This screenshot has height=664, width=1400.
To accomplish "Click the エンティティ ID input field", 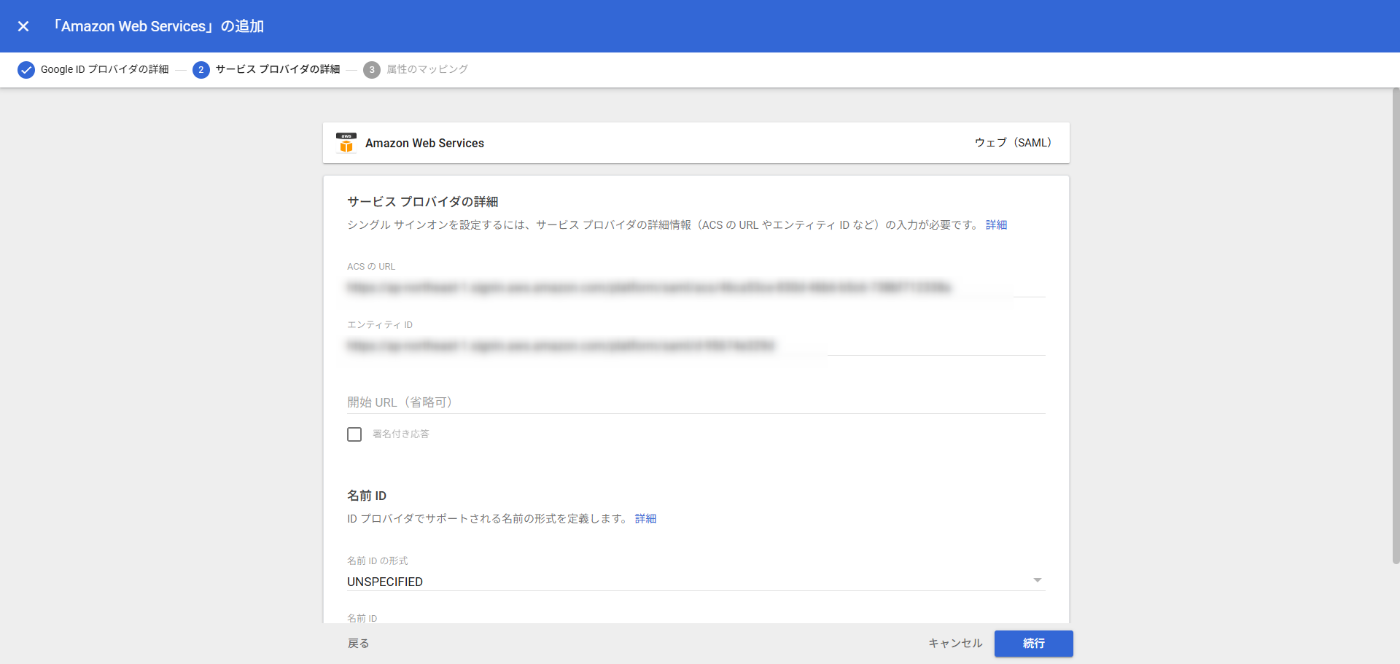I will click(x=696, y=346).
